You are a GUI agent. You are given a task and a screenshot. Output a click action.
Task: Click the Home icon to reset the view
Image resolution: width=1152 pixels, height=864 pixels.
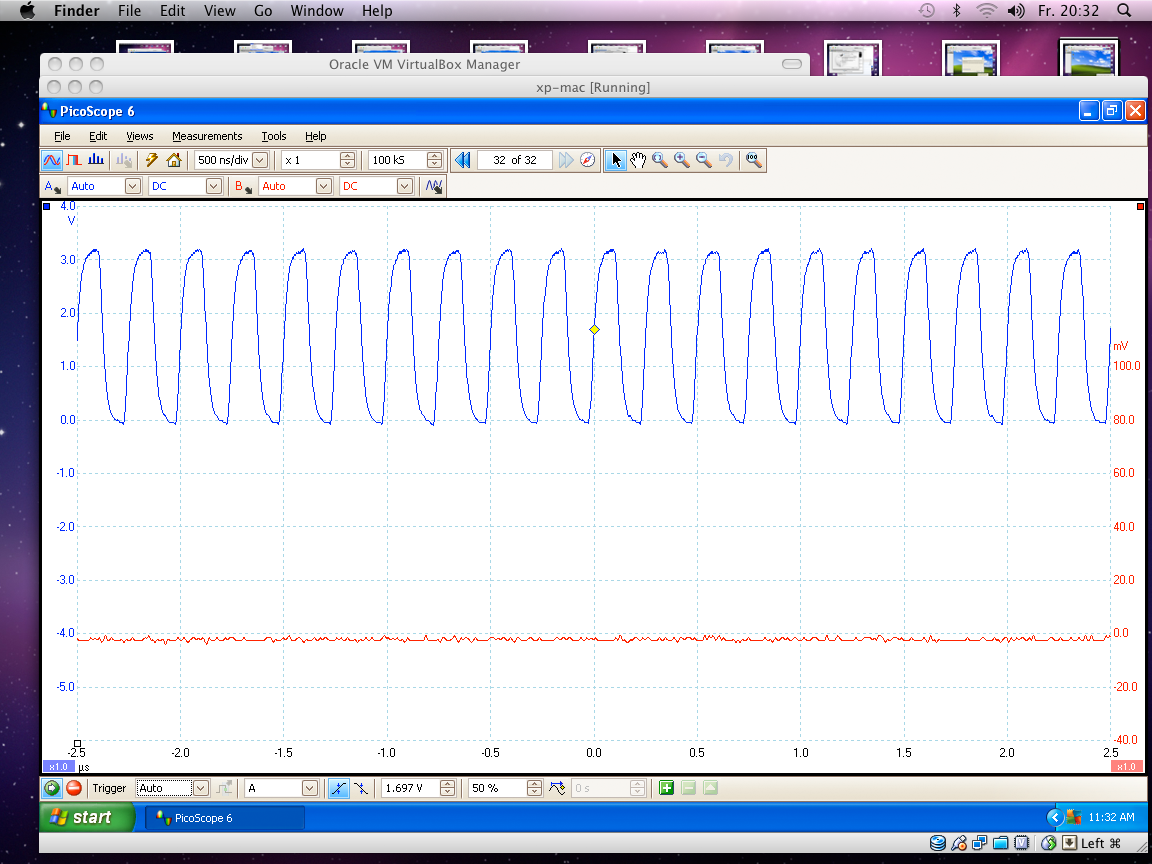[176, 159]
